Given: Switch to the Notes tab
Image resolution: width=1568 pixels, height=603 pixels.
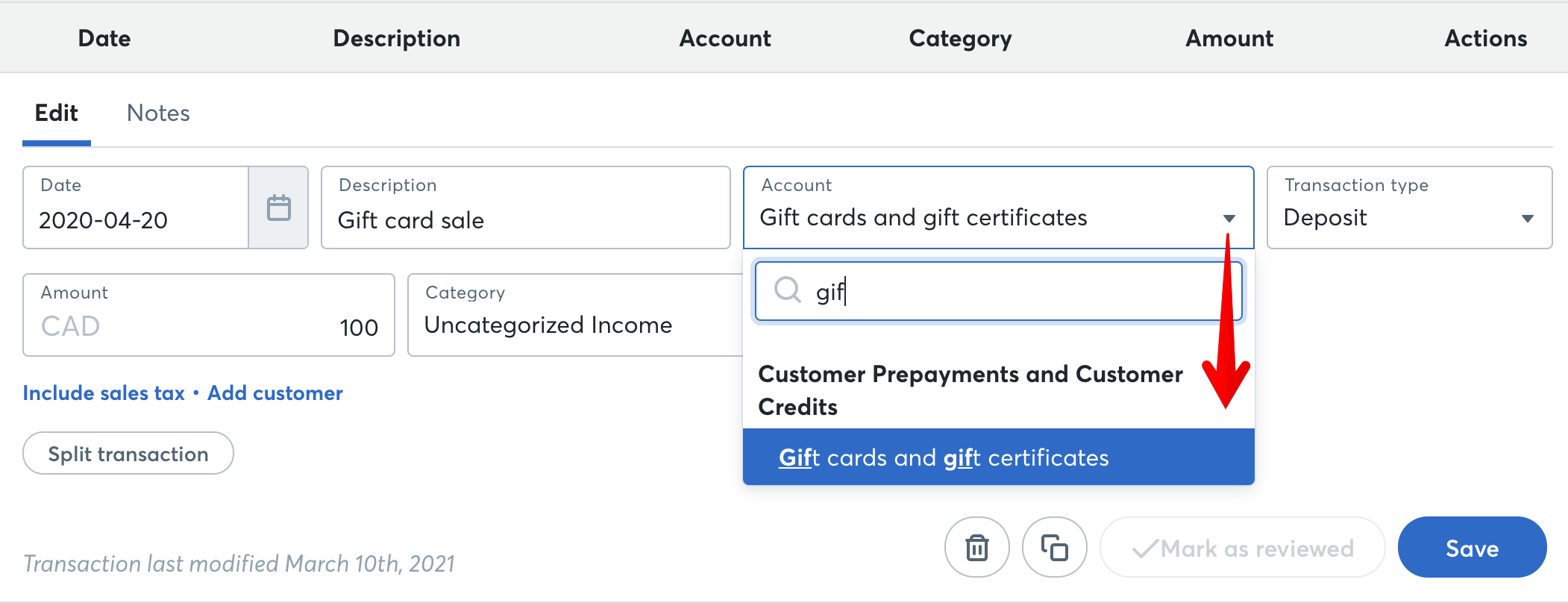Looking at the screenshot, I should point(158,113).
